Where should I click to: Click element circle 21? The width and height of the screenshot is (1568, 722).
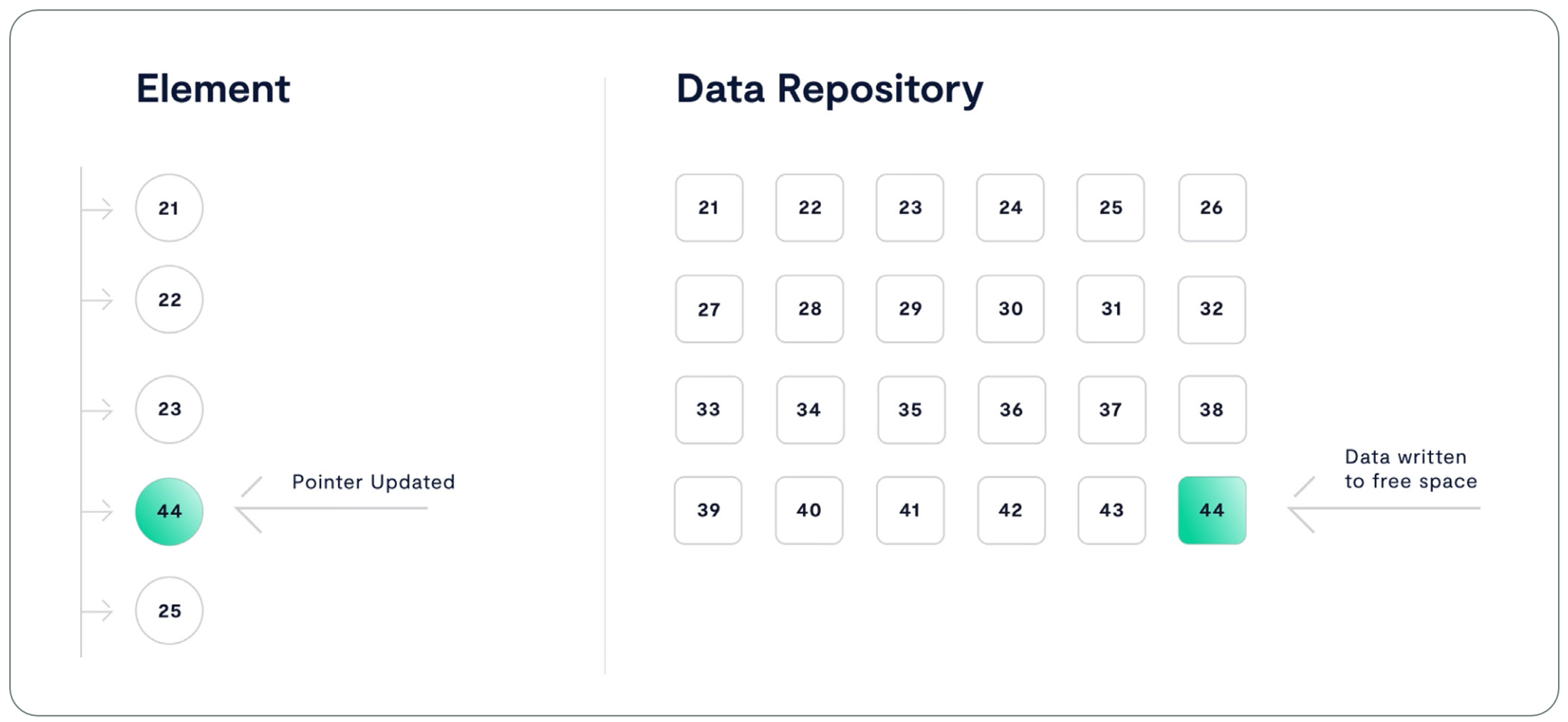[169, 208]
